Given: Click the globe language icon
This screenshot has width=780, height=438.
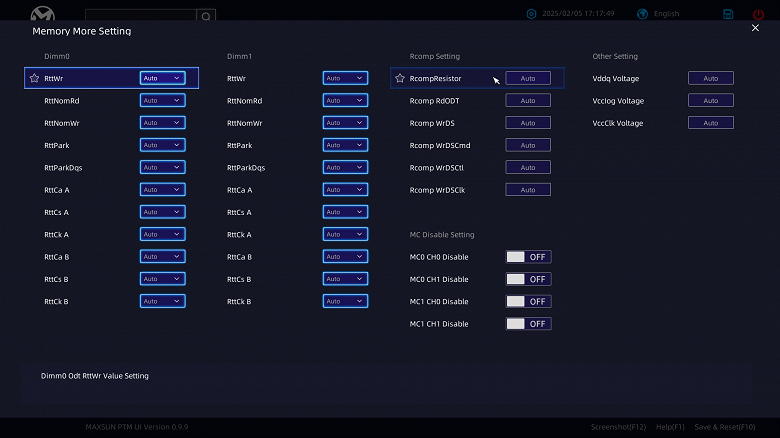Looking at the screenshot, I should pyautogui.click(x=642, y=14).
